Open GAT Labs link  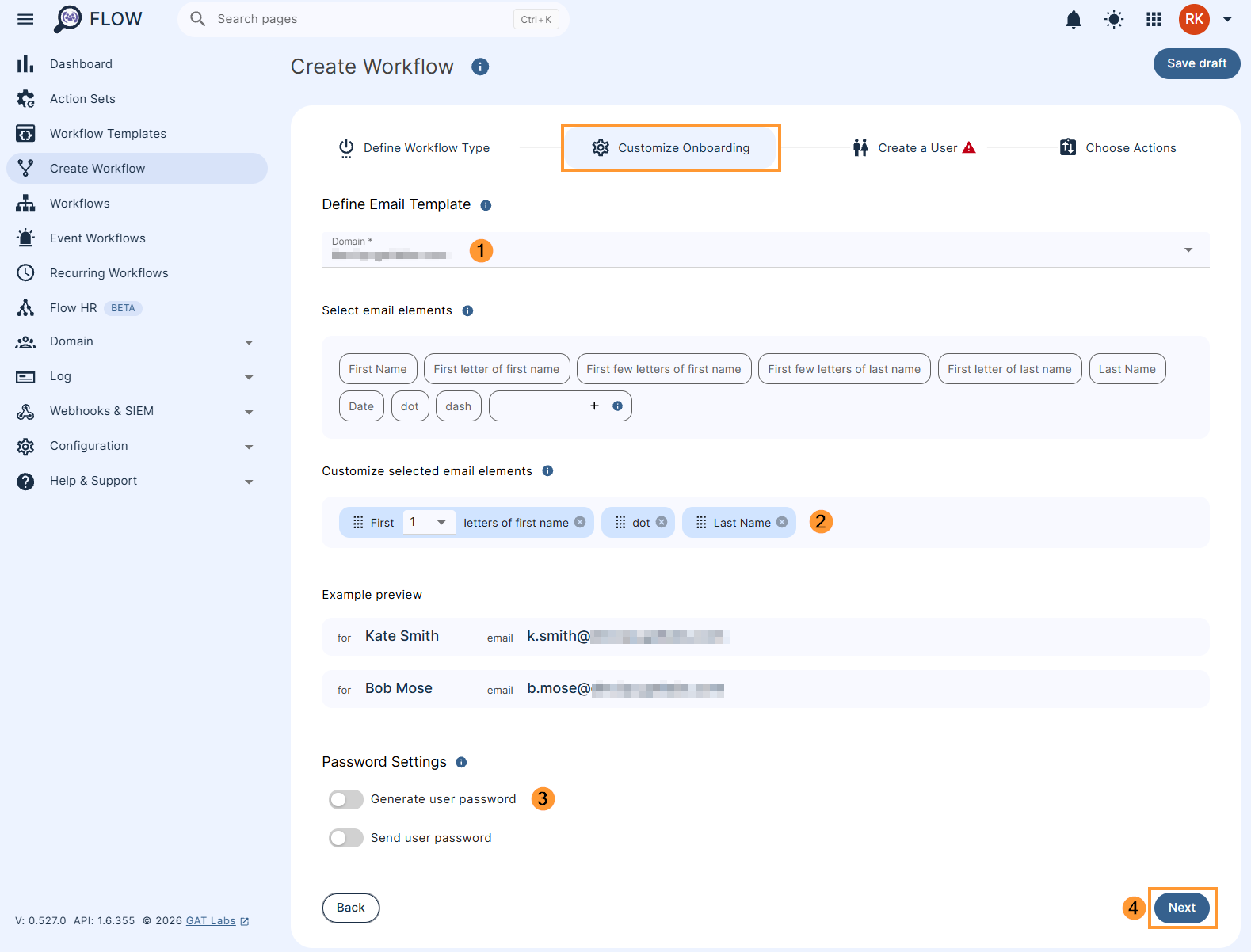[x=218, y=921]
